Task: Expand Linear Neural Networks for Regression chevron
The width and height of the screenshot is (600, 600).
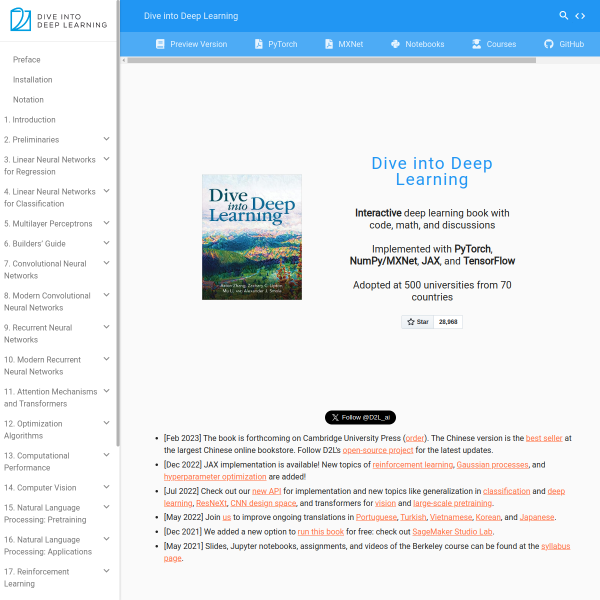Action: pyautogui.click(x=107, y=159)
